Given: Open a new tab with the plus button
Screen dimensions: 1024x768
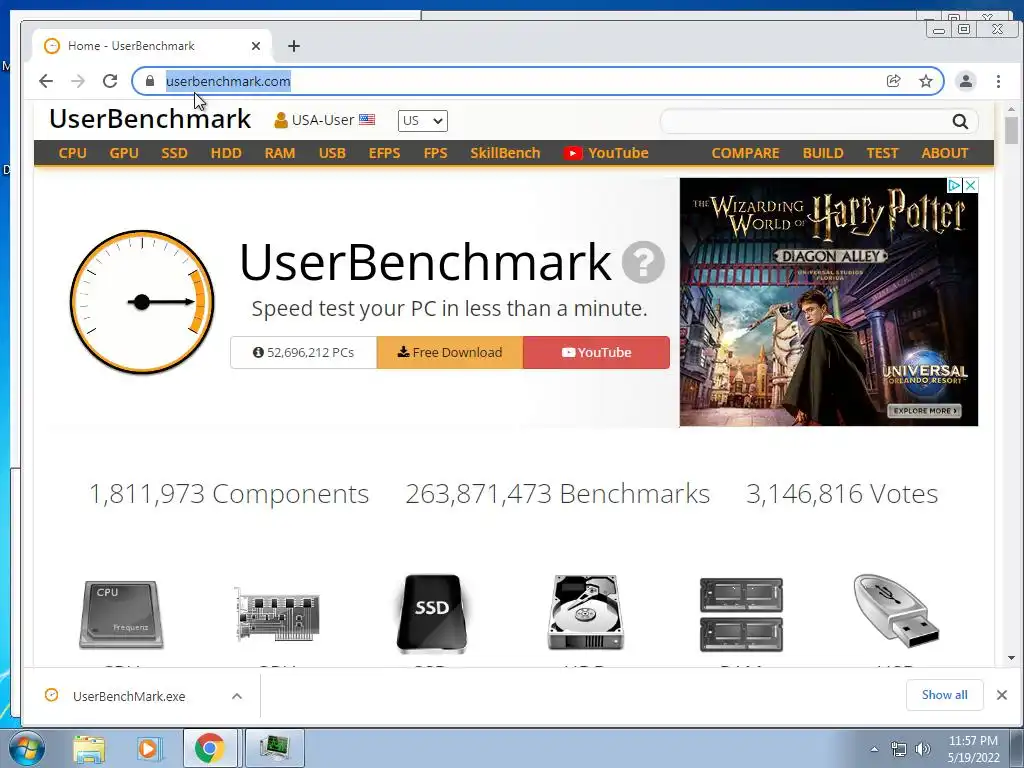Looking at the screenshot, I should pos(294,46).
